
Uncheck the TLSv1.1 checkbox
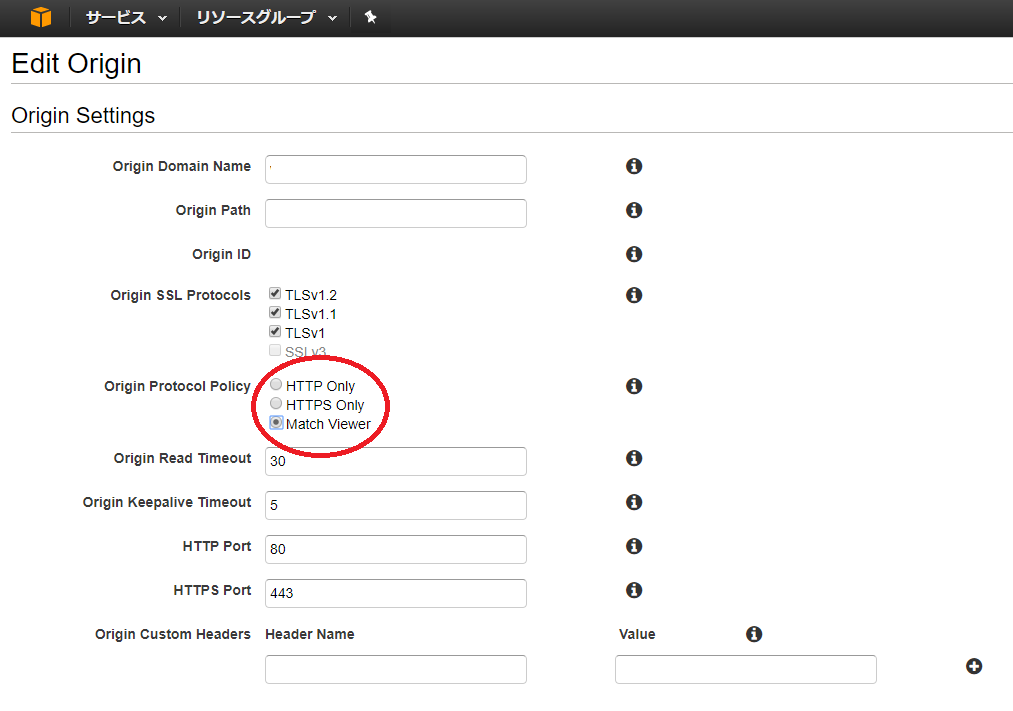point(275,313)
